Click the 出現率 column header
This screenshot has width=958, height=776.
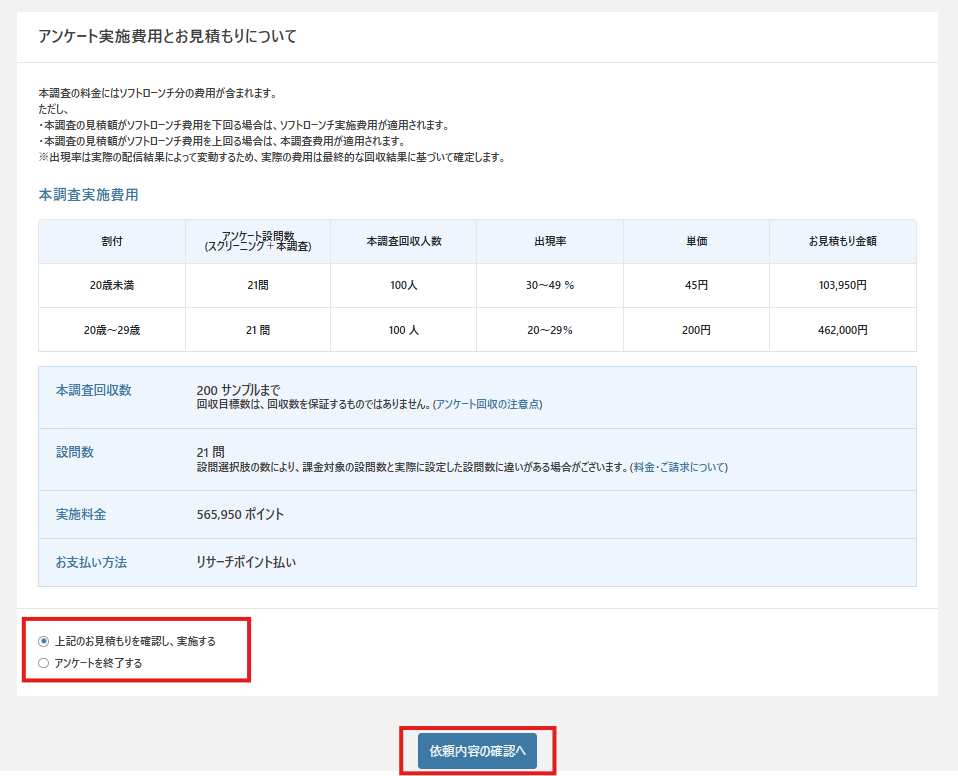tap(549, 242)
